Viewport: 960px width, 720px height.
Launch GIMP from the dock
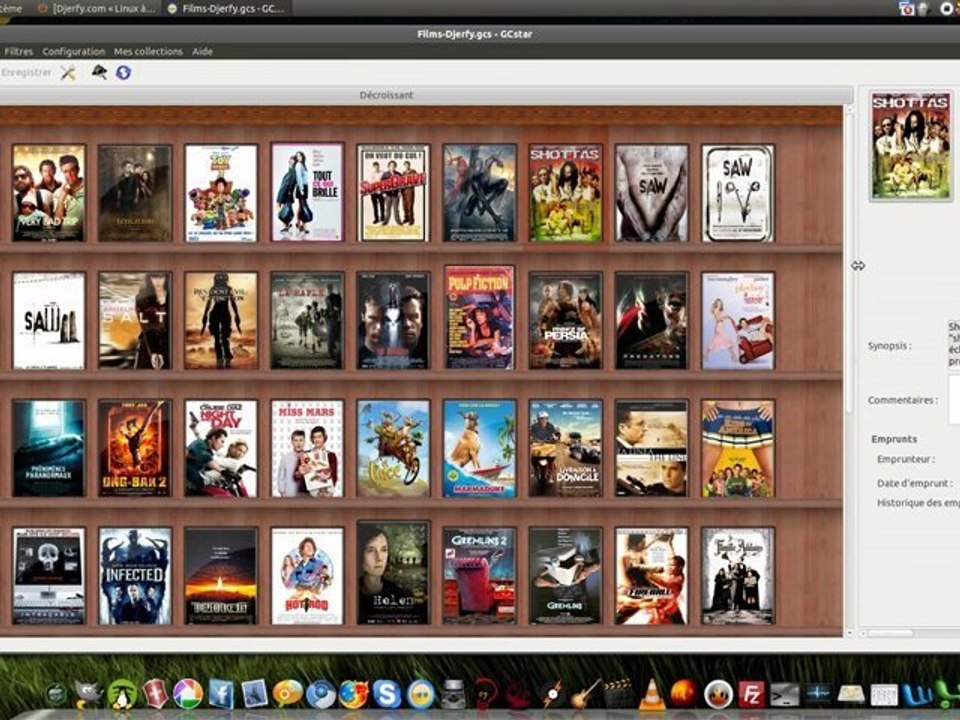tap(89, 694)
